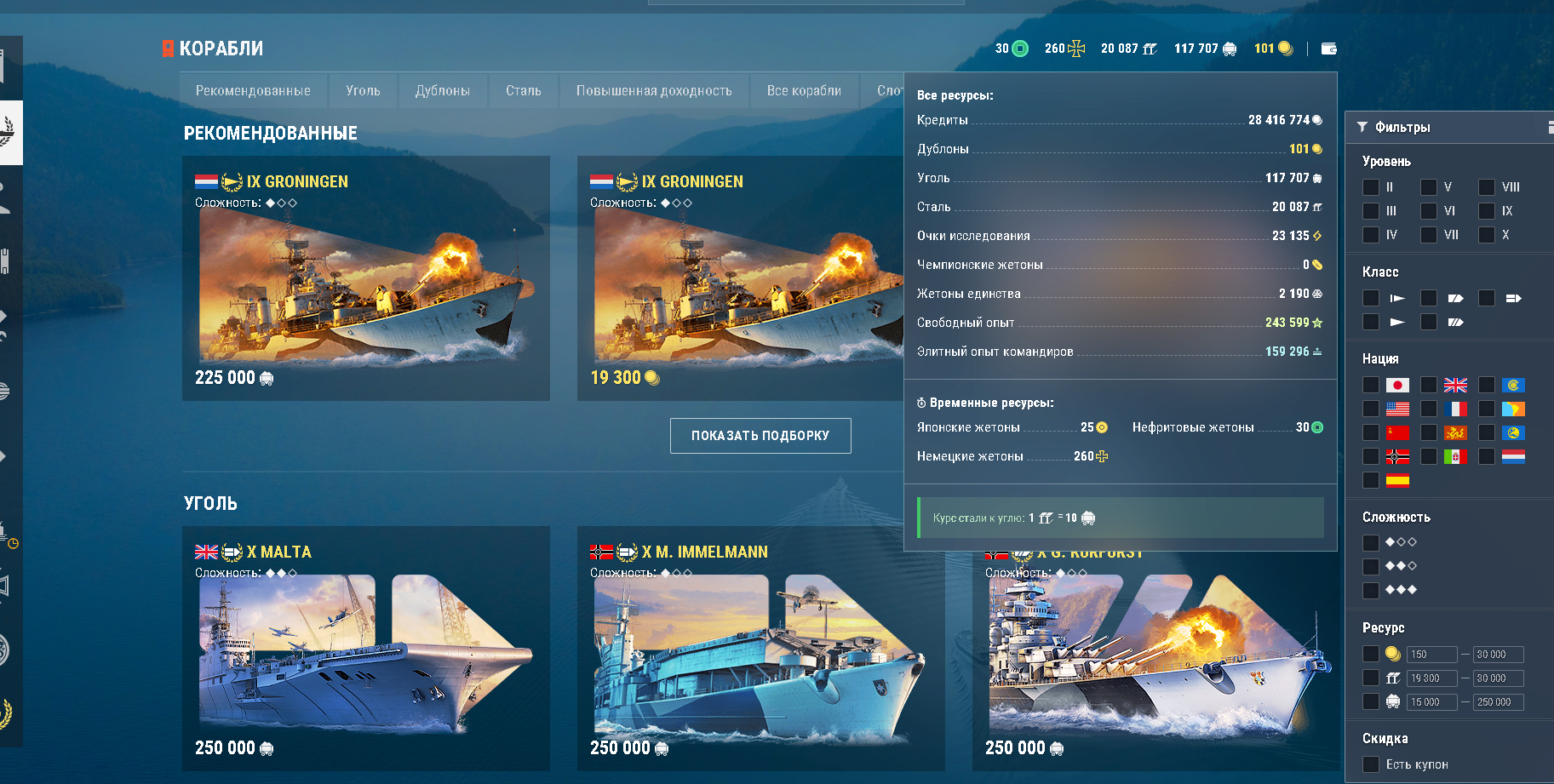The height and width of the screenshot is (784, 1554).
Task: Tick the steel resource filter checkbox
Action: [1371, 678]
